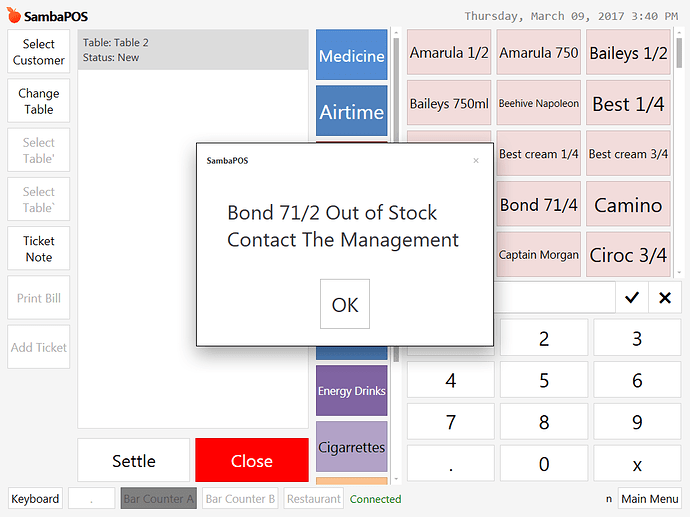Open the Main Menu
The height and width of the screenshot is (517, 690).
click(649, 499)
